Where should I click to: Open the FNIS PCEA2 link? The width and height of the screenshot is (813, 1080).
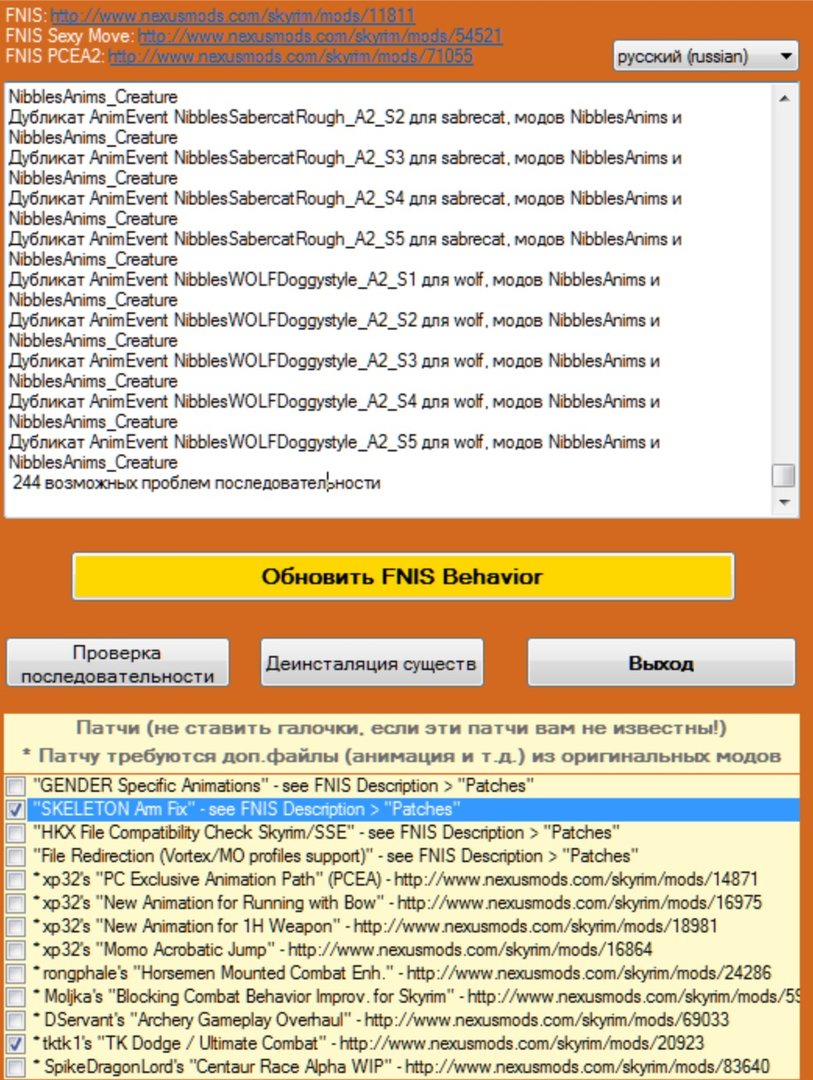tap(290, 56)
